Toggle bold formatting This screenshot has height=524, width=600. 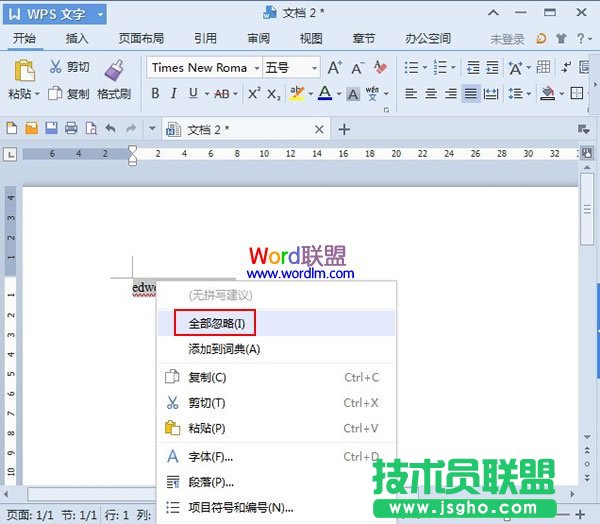click(155, 93)
